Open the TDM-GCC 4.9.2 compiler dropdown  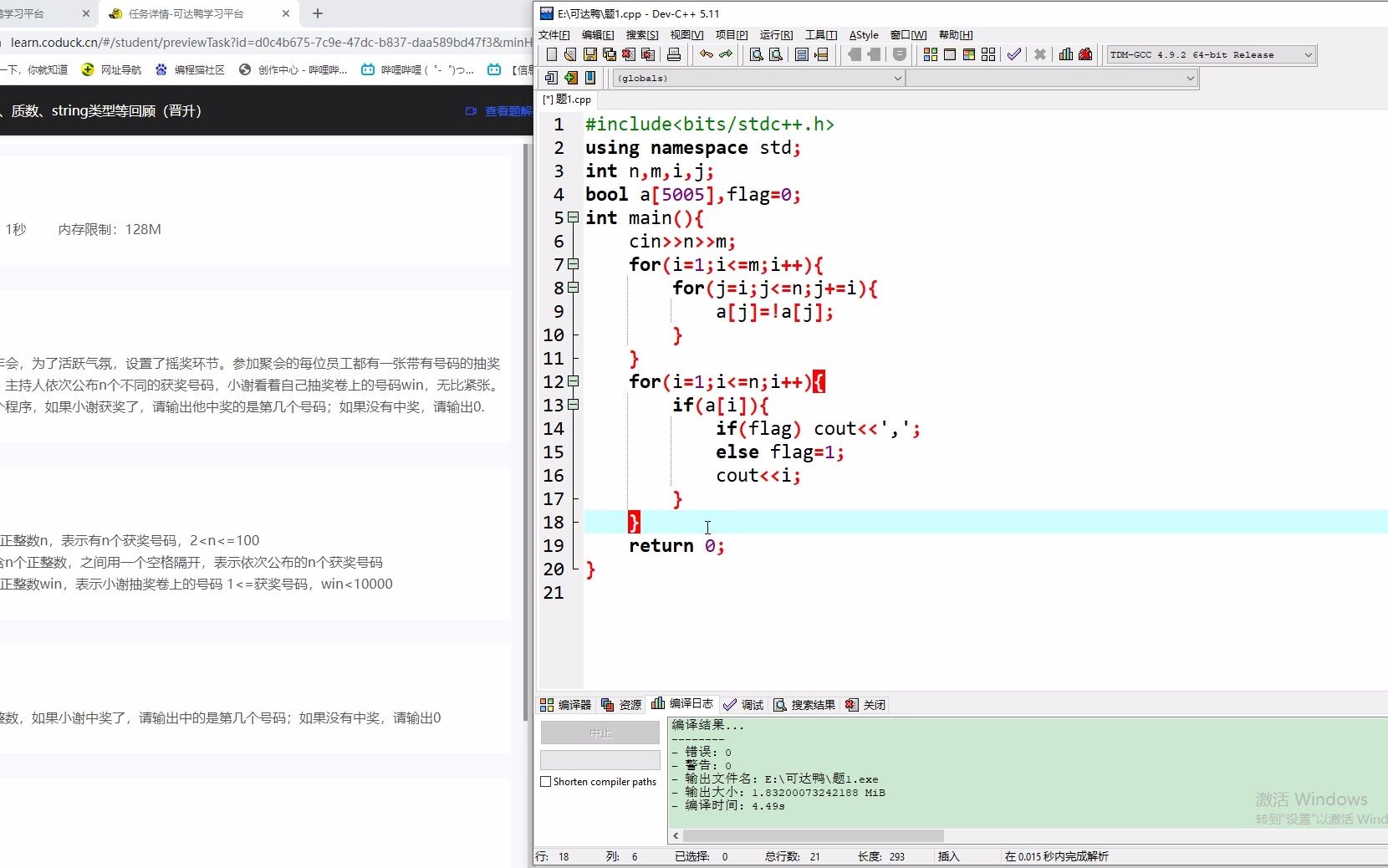(x=1212, y=54)
